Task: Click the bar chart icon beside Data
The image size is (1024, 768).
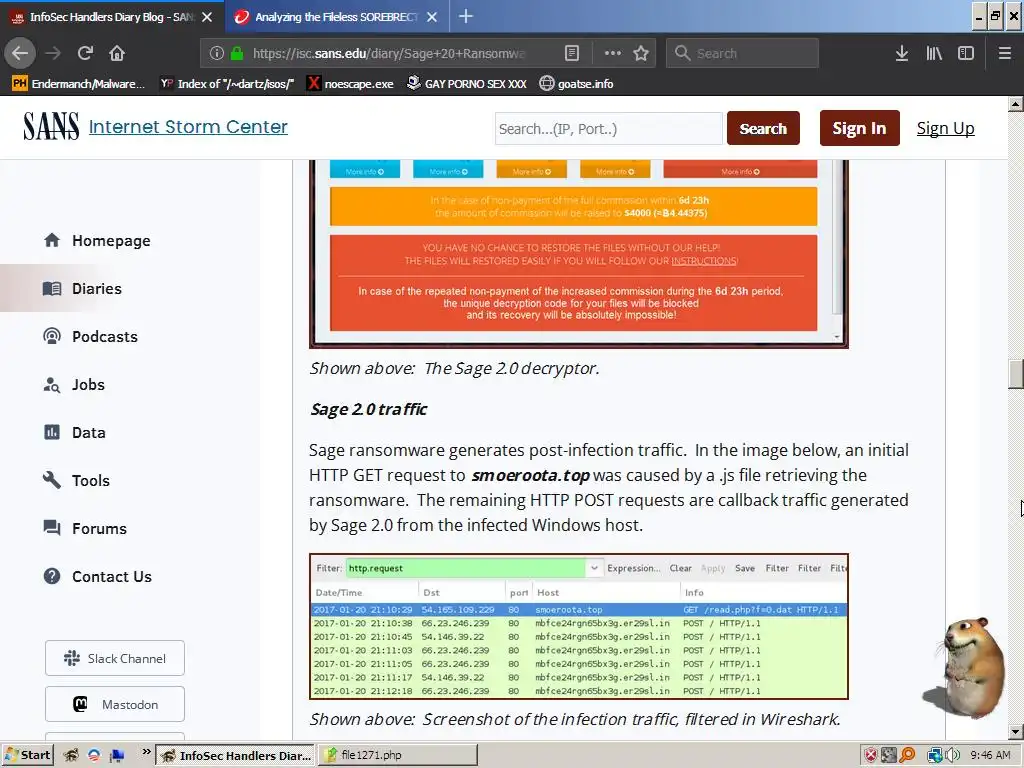Action: pos(52,432)
